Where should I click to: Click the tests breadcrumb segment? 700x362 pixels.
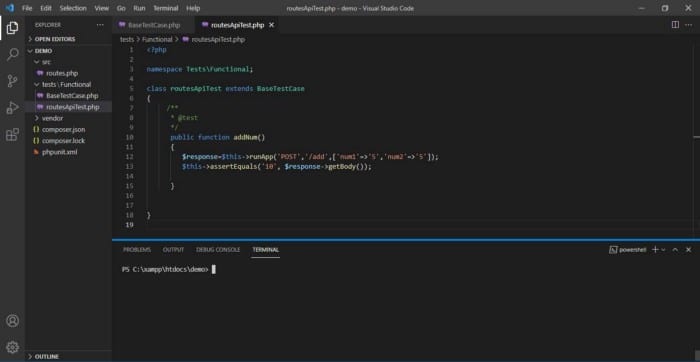coord(127,39)
